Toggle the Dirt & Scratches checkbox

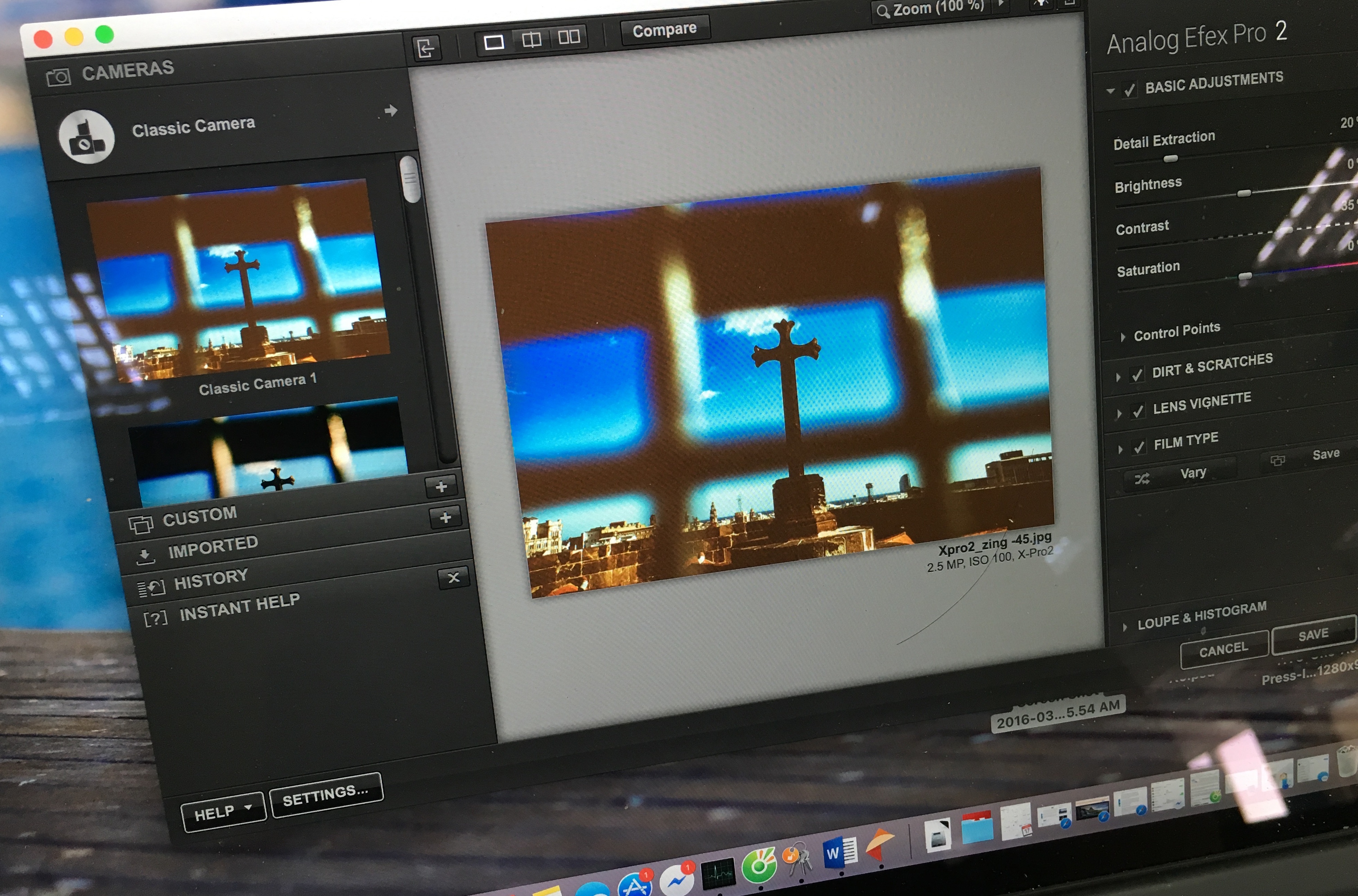(1137, 374)
